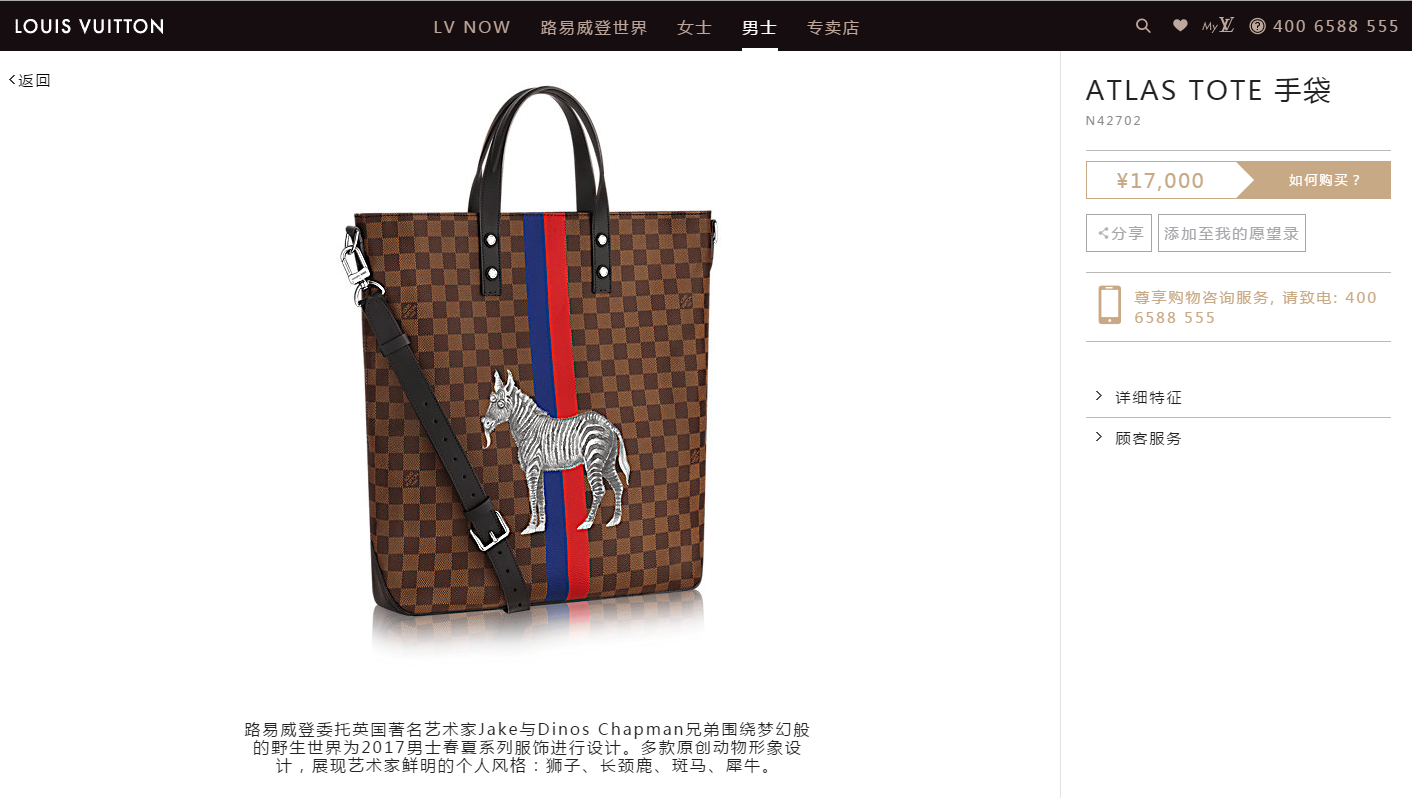Click the back arrow next to 返回
Image resolution: width=1412 pixels, height=798 pixels.
click(x=12, y=80)
